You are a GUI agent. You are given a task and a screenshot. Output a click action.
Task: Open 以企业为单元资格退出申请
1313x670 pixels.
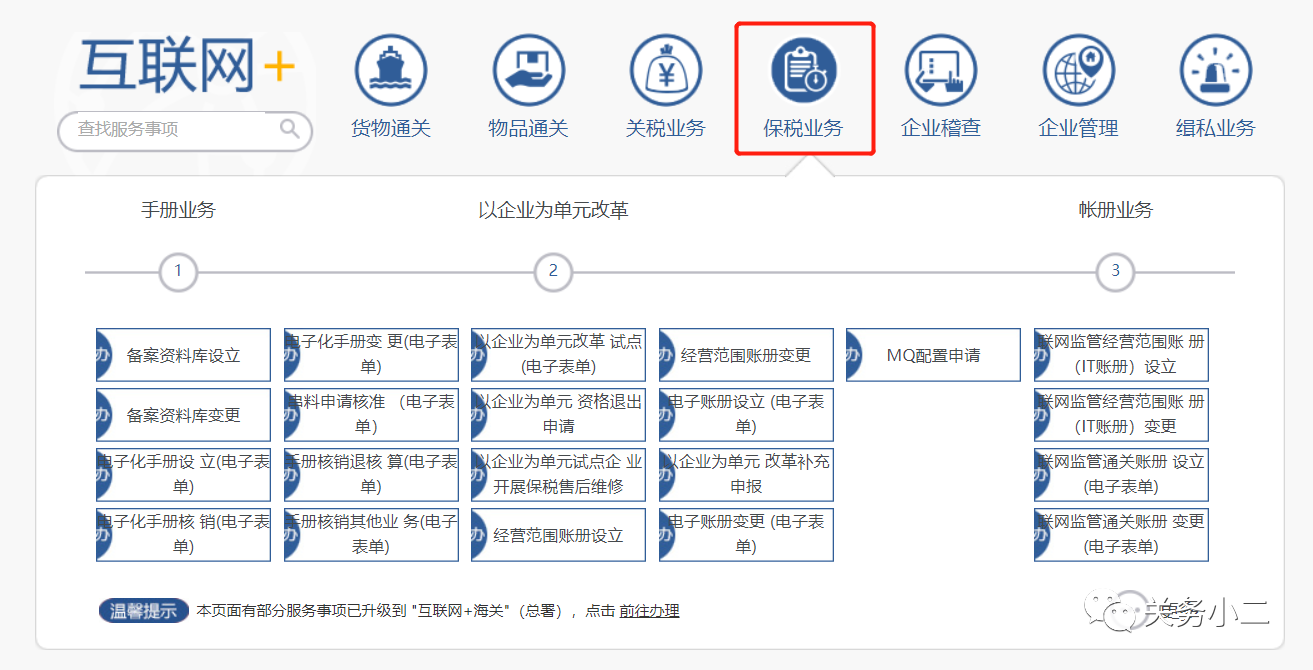coord(558,415)
